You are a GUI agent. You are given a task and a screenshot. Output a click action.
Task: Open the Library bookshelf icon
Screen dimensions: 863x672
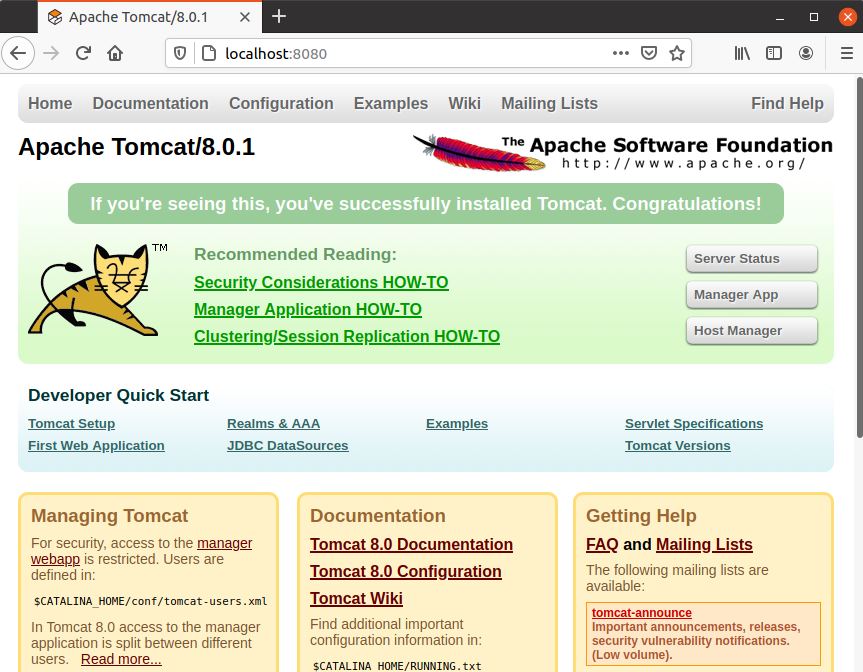(742, 53)
